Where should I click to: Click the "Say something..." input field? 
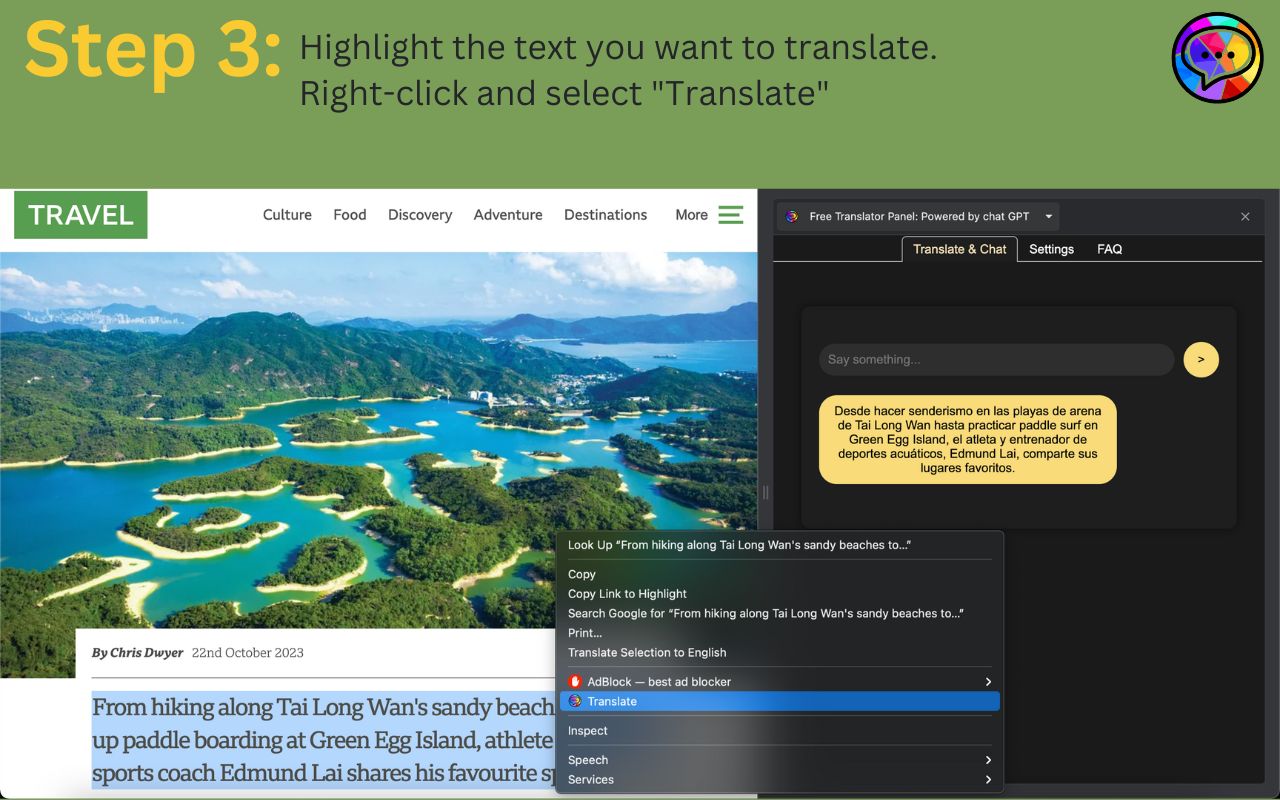tap(995, 359)
